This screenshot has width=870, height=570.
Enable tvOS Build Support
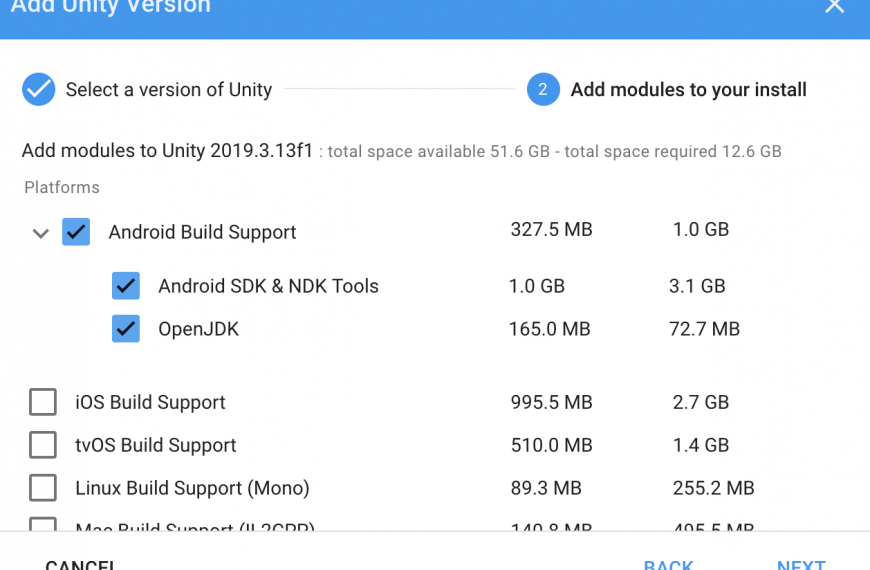[43, 445]
